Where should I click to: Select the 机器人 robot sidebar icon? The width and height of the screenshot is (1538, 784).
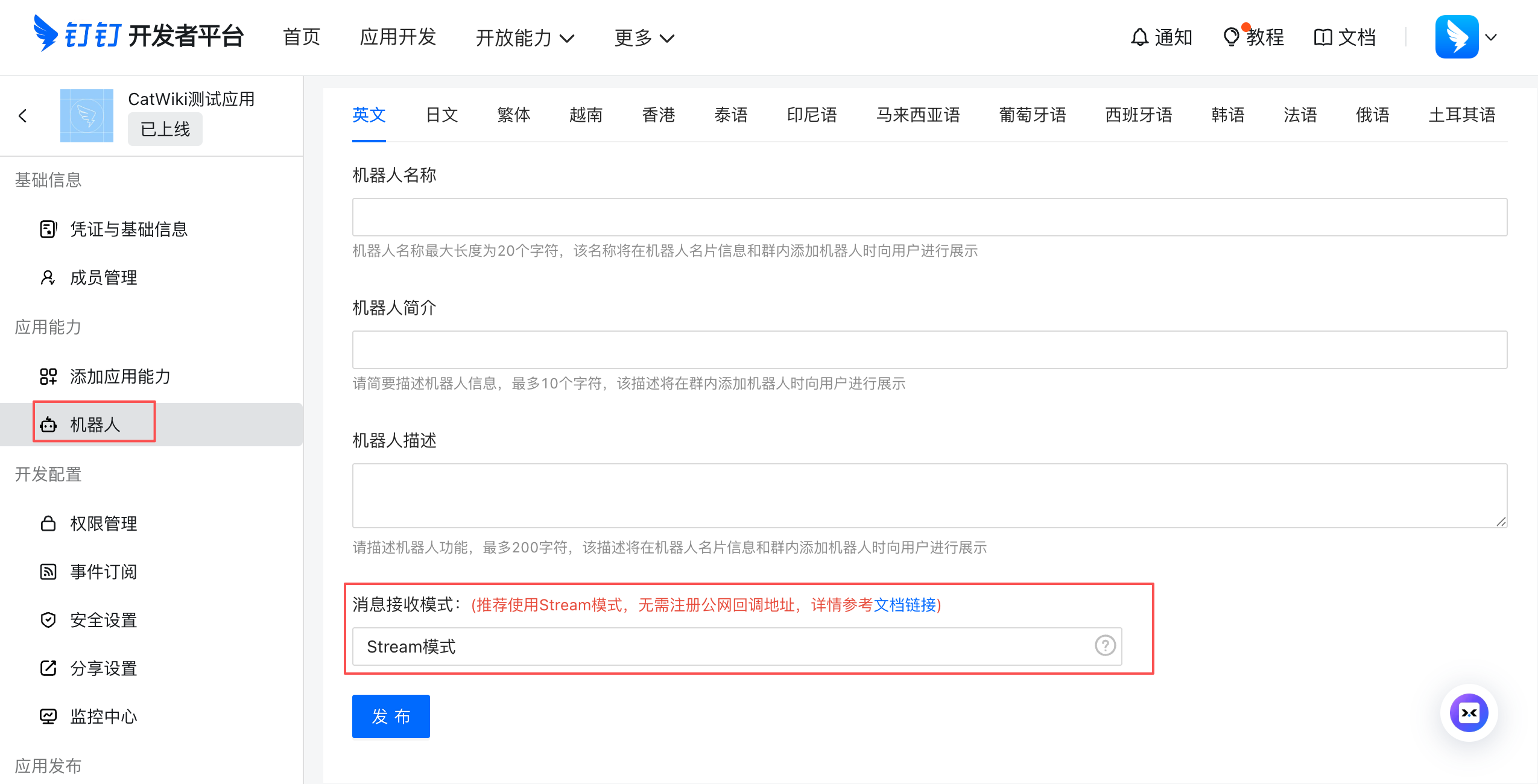(x=48, y=424)
